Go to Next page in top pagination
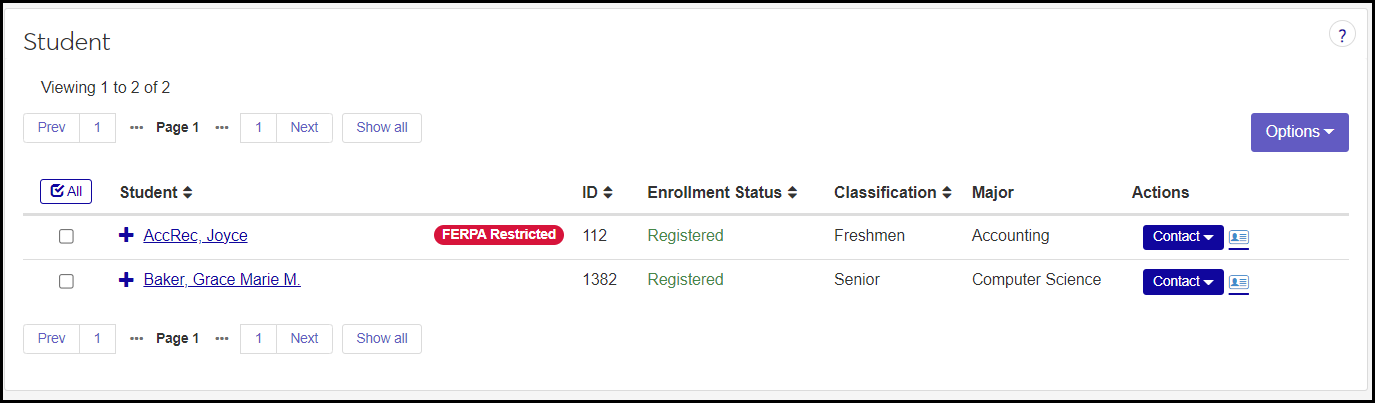 pos(304,128)
